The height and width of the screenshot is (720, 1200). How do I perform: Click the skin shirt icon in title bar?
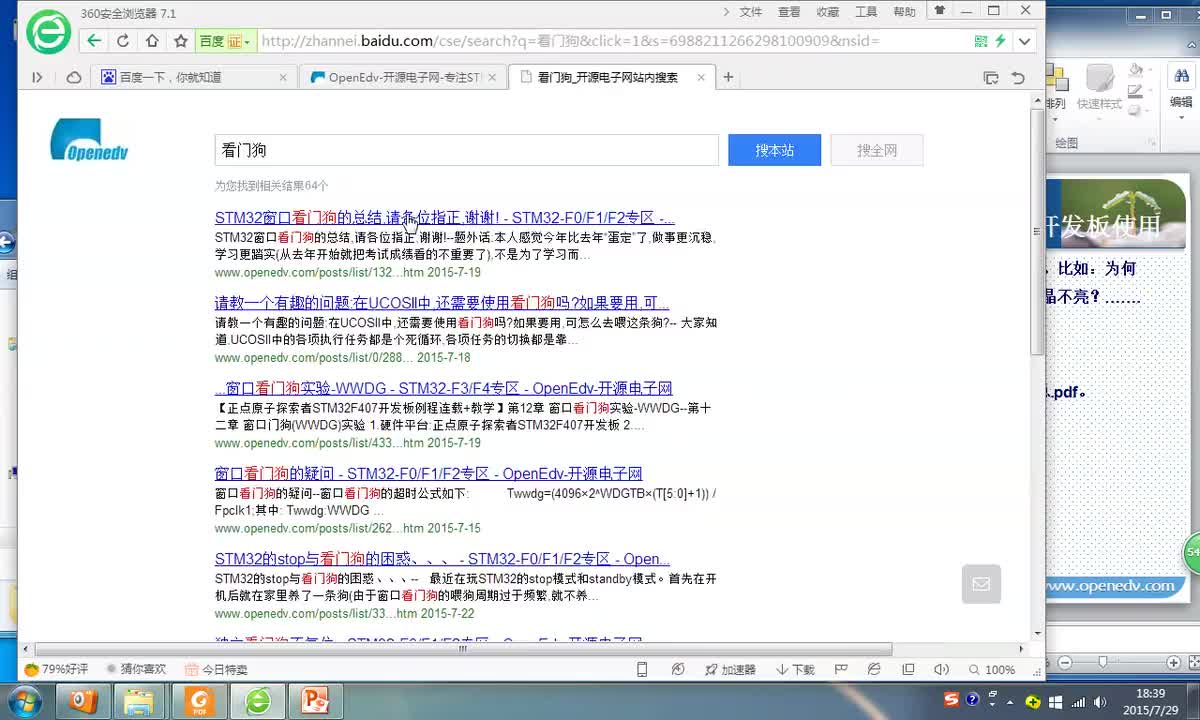click(x=939, y=11)
